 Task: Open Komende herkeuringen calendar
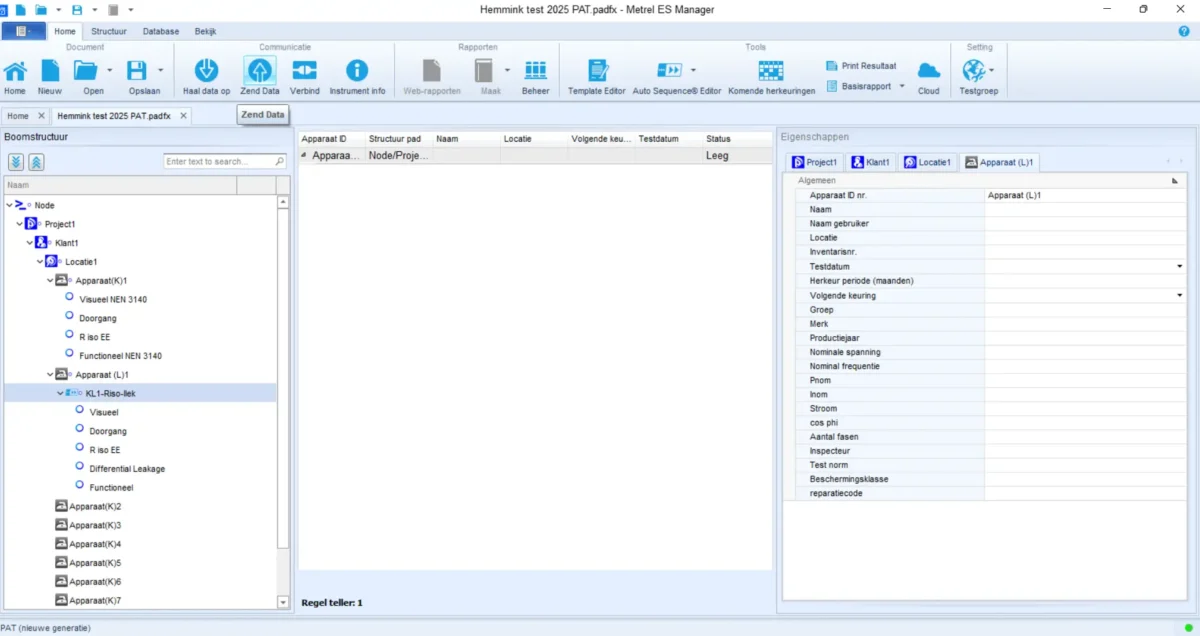point(771,72)
